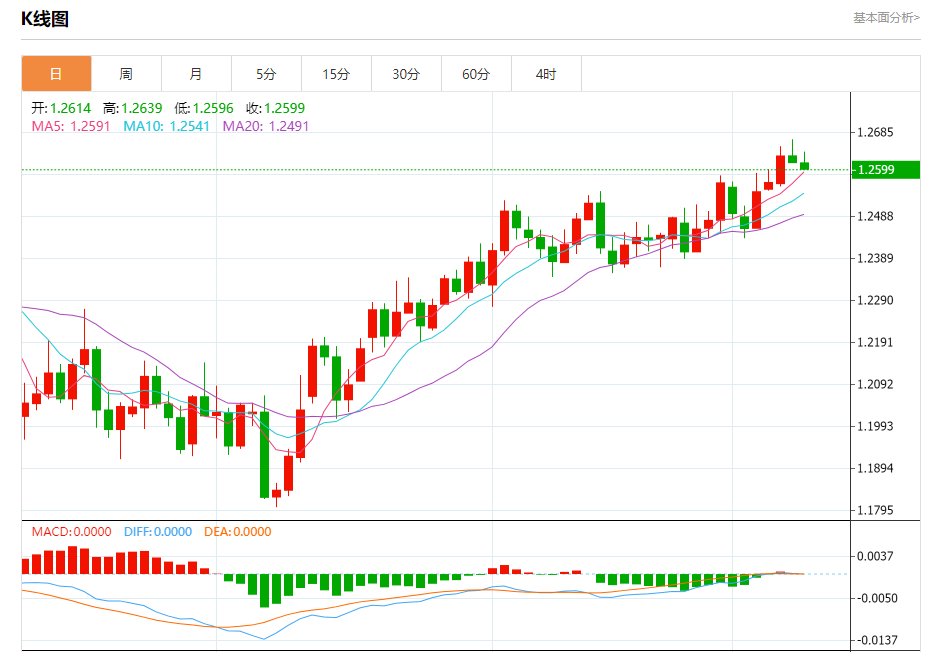Click the -0.0050 MACD axis label

pos(877,598)
